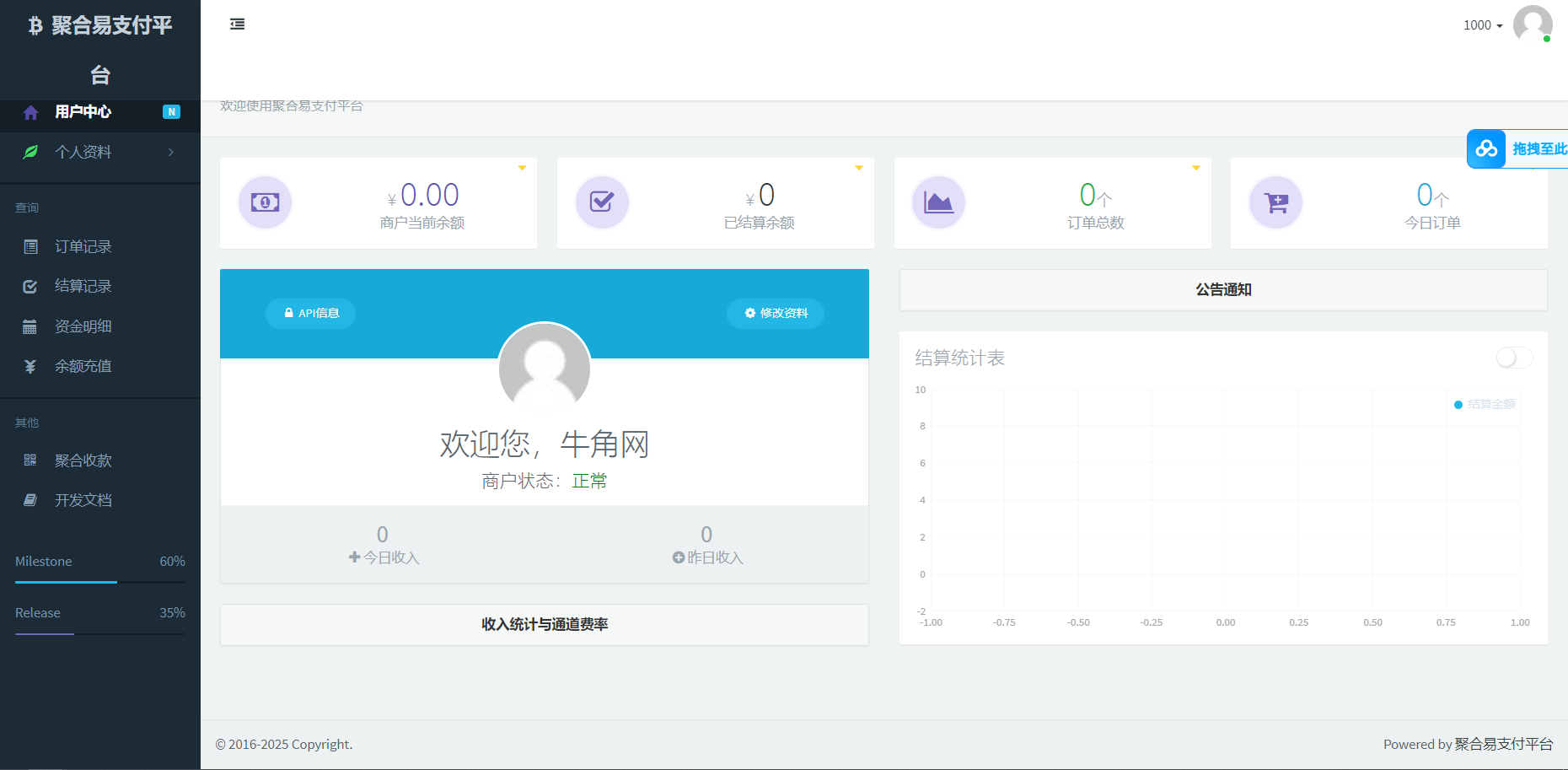The width and height of the screenshot is (1568, 770).
Task: Click the book icon beside 开发文档
Action: (x=30, y=500)
